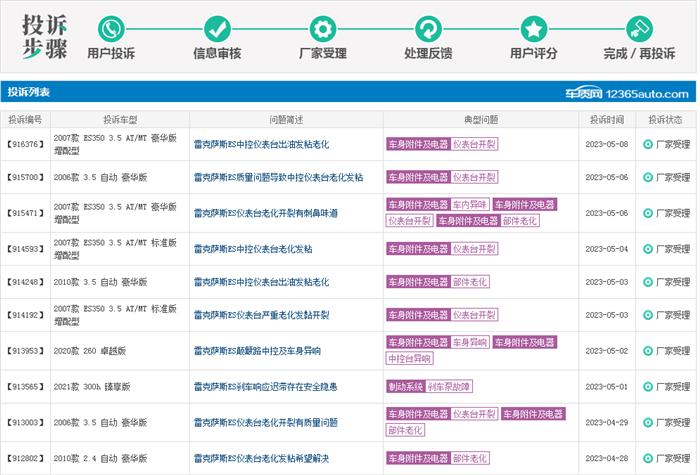The image size is (700, 475).
Task: Click car model 2010款 2.4 自动 豪华版
Action: (100, 458)
